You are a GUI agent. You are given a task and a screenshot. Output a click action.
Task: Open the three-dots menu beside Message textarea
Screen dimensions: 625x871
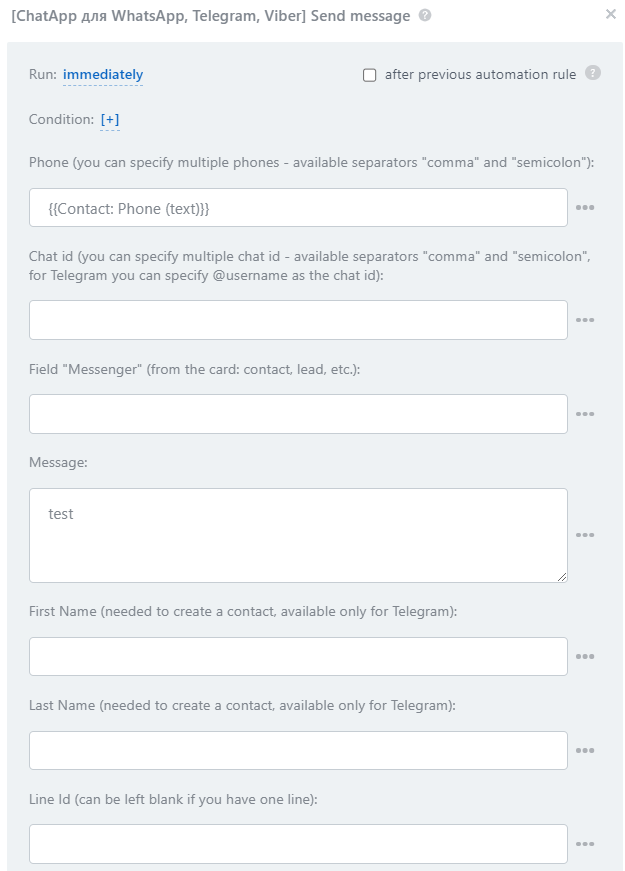[x=585, y=535]
